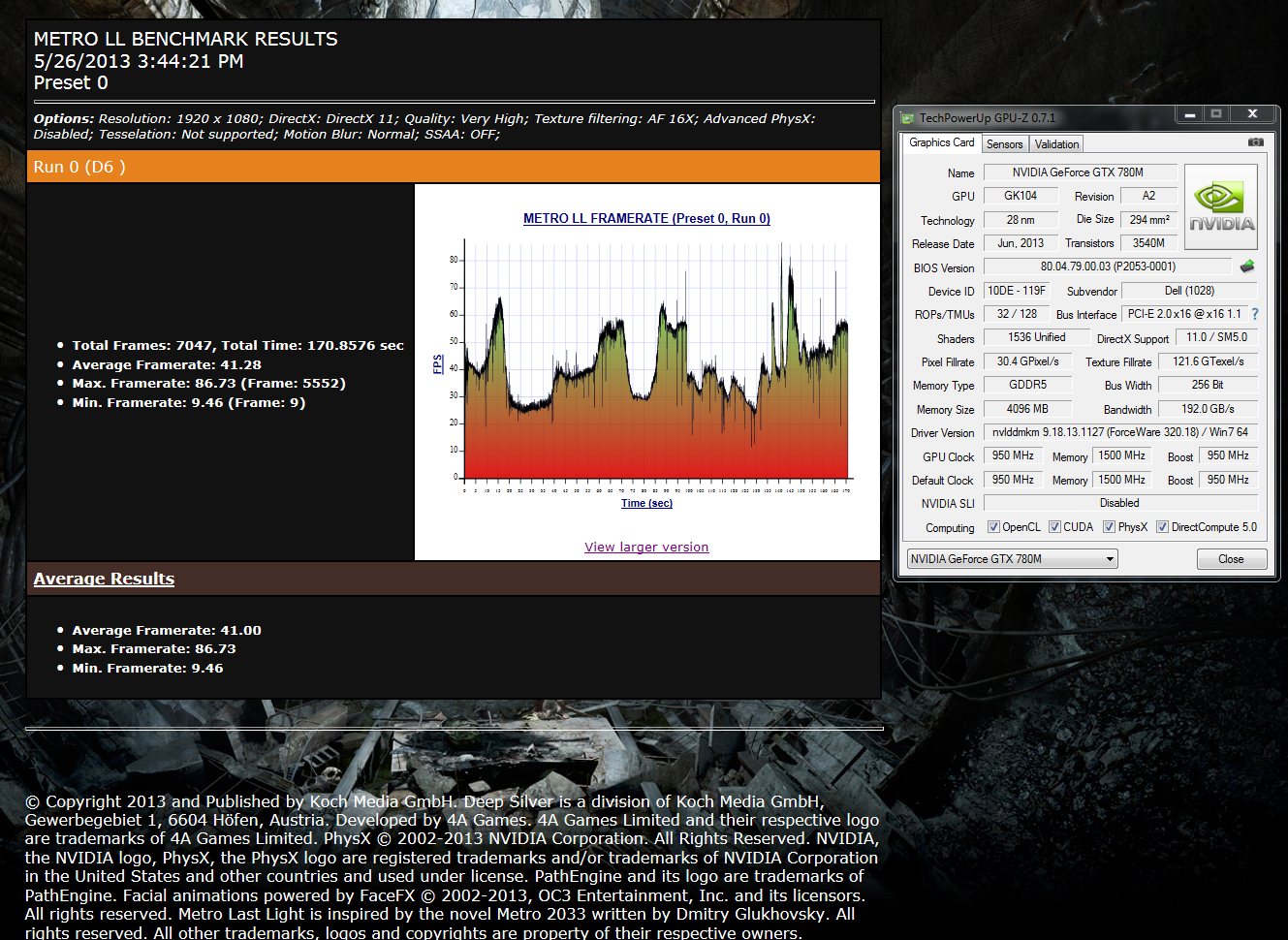Toggle the OpenCL checkbox
Viewport: 1288px width, 940px height.
point(993,527)
